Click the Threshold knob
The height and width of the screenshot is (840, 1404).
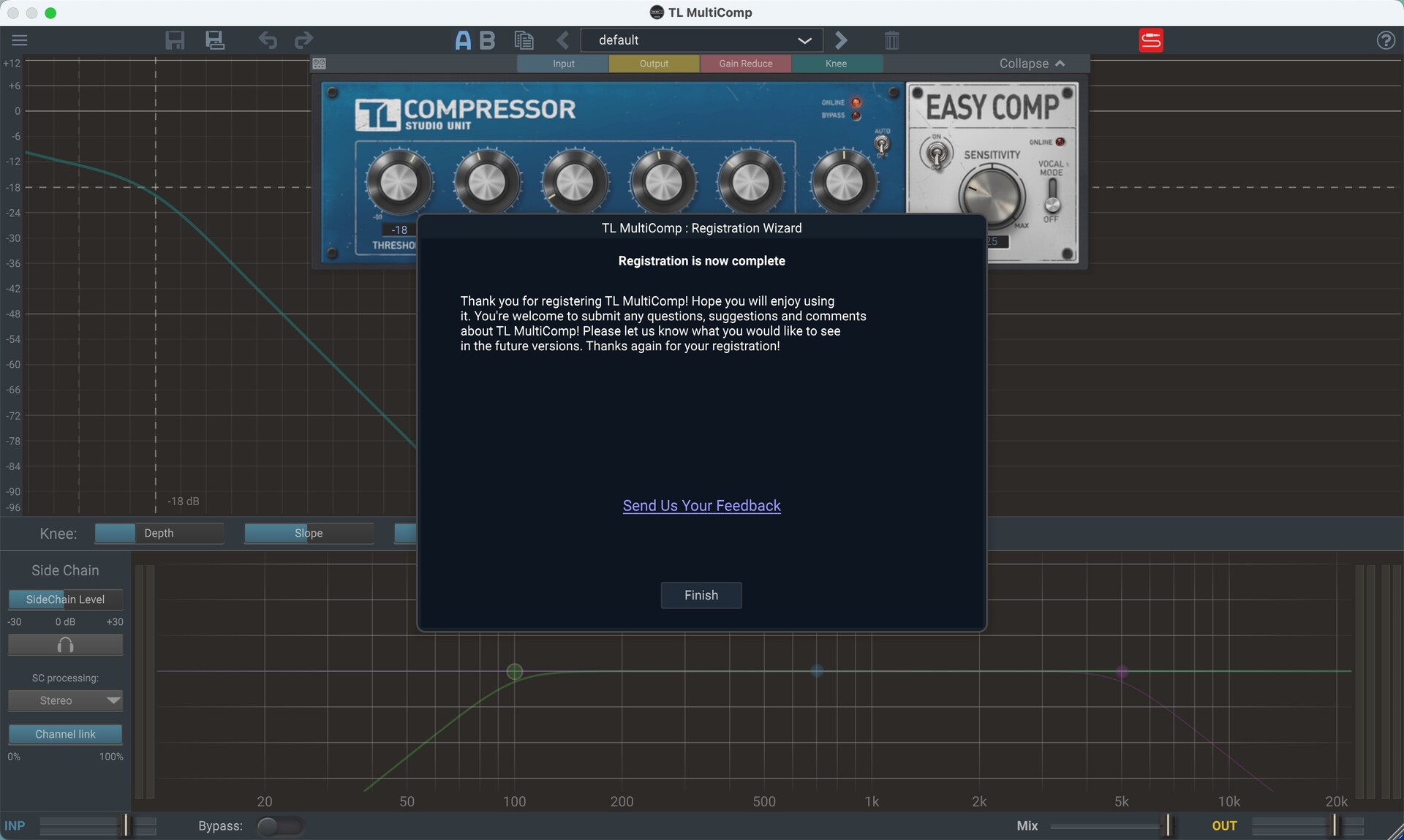399,183
